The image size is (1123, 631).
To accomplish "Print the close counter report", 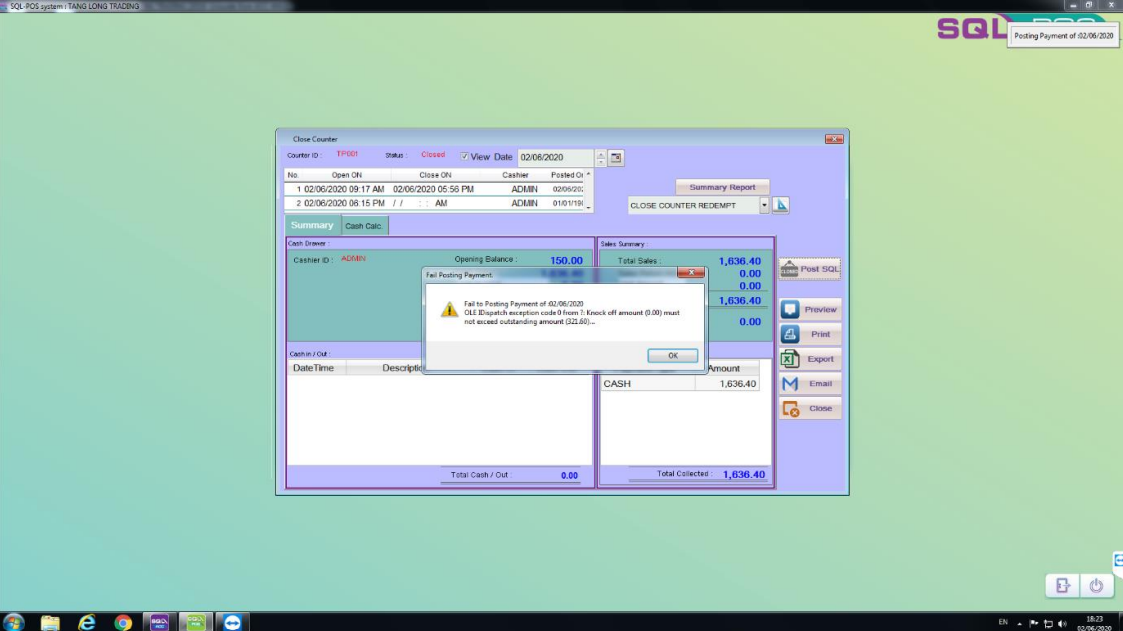I will click(x=810, y=334).
